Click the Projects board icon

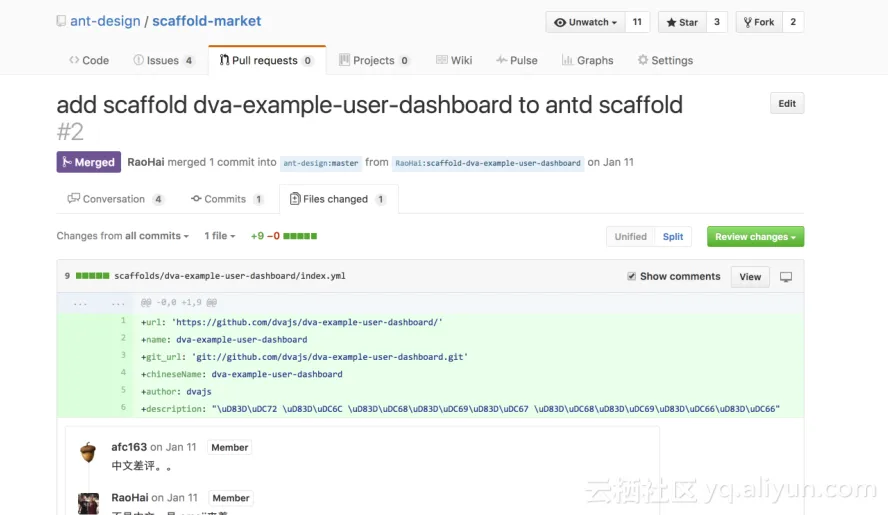click(344, 59)
